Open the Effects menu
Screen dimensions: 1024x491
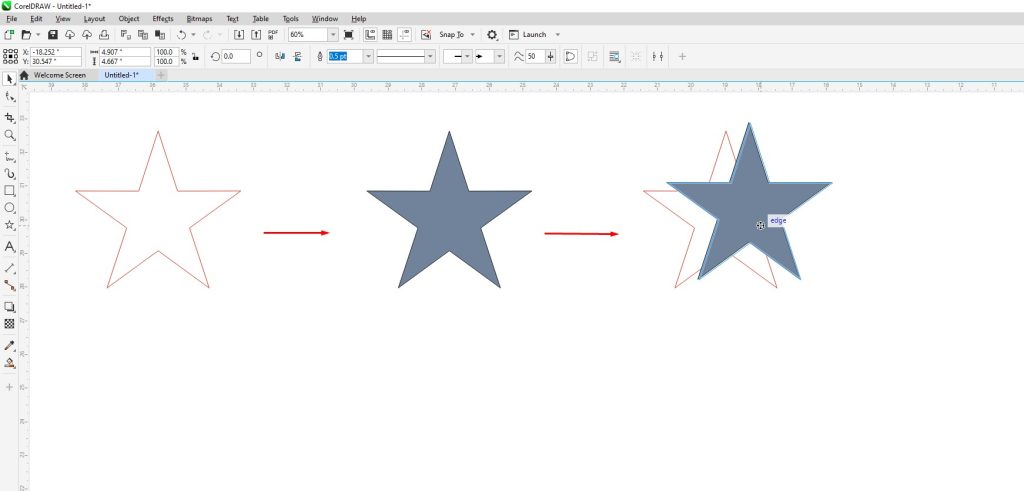point(163,19)
